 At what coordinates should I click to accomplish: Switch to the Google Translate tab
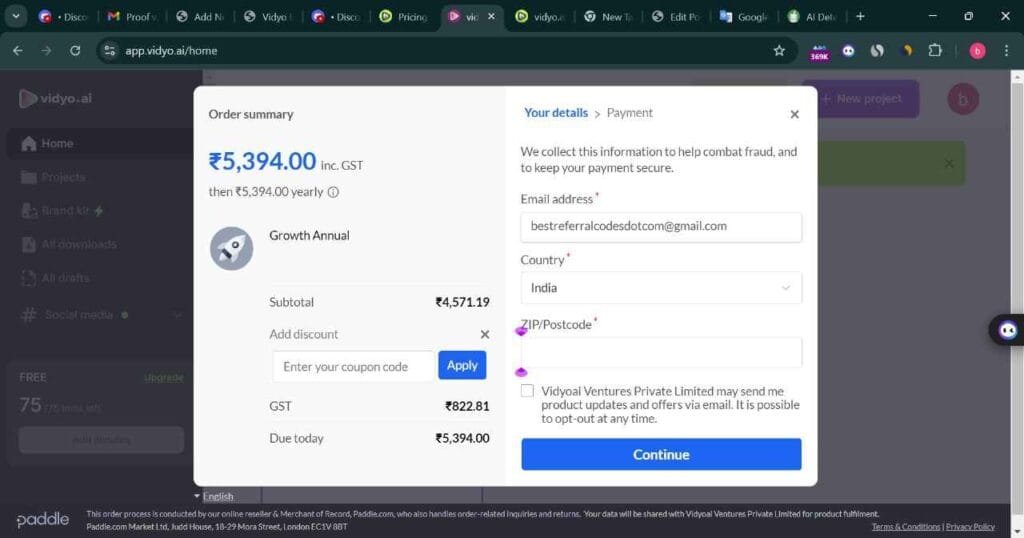tap(744, 16)
